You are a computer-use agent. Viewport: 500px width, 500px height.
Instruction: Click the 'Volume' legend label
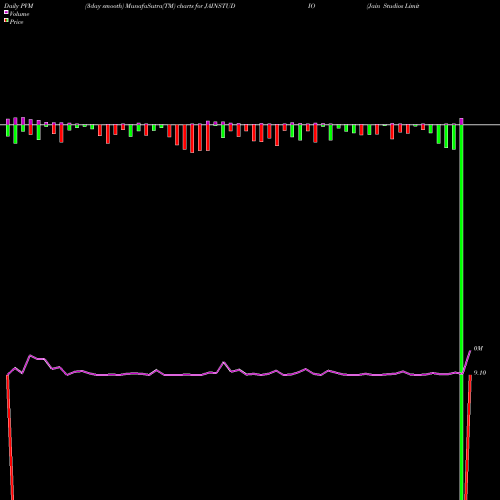click(x=19, y=14)
